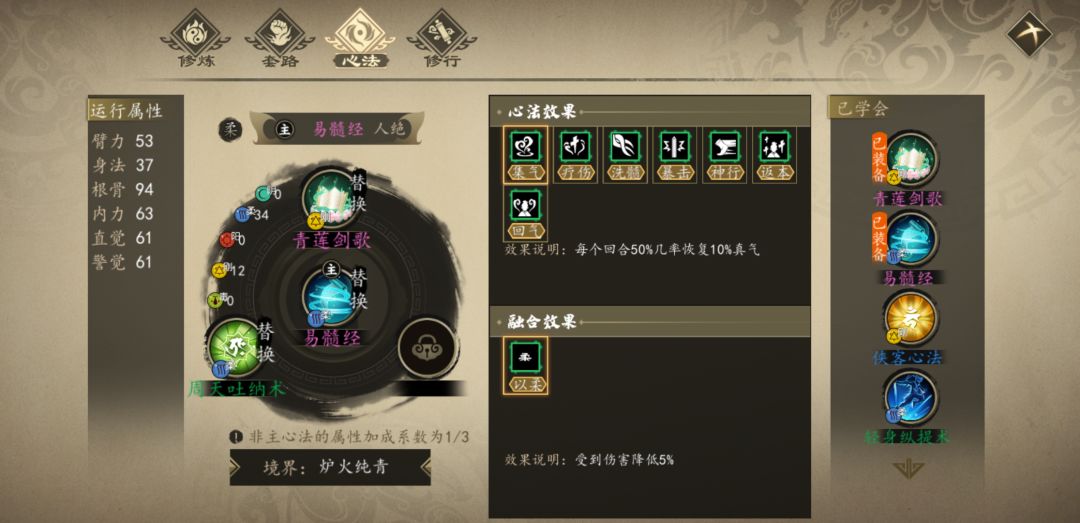Select the 回气 effect icon

(x=526, y=212)
